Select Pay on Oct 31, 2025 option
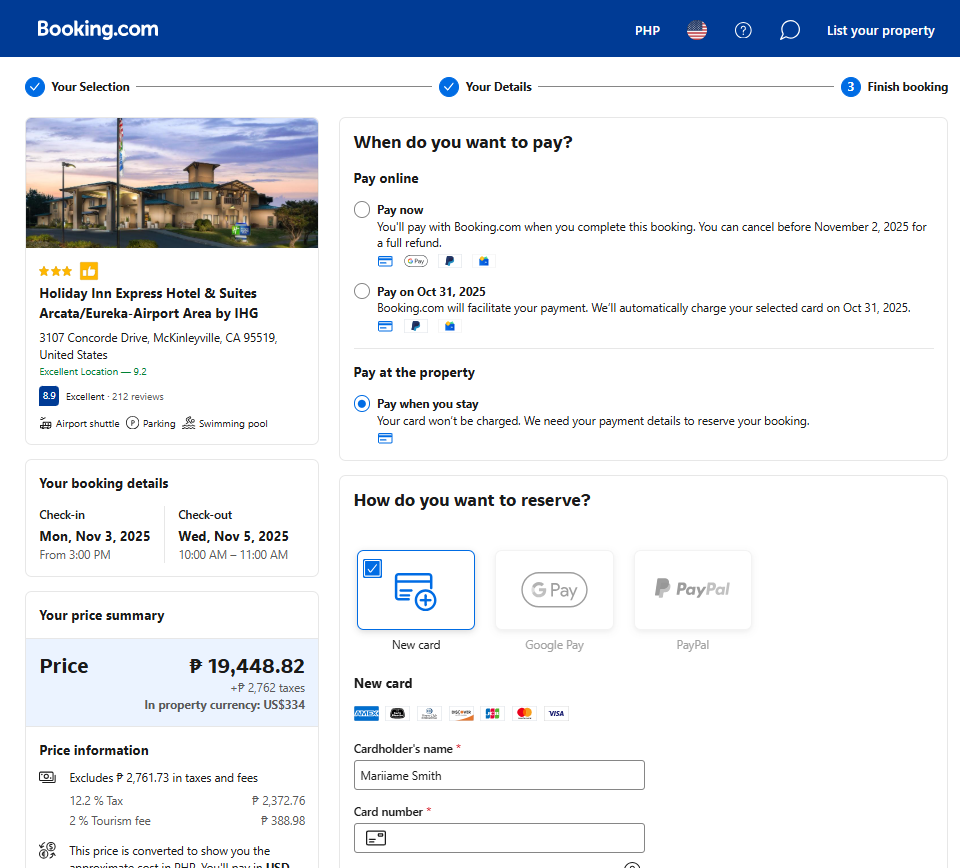 pos(362,291)
